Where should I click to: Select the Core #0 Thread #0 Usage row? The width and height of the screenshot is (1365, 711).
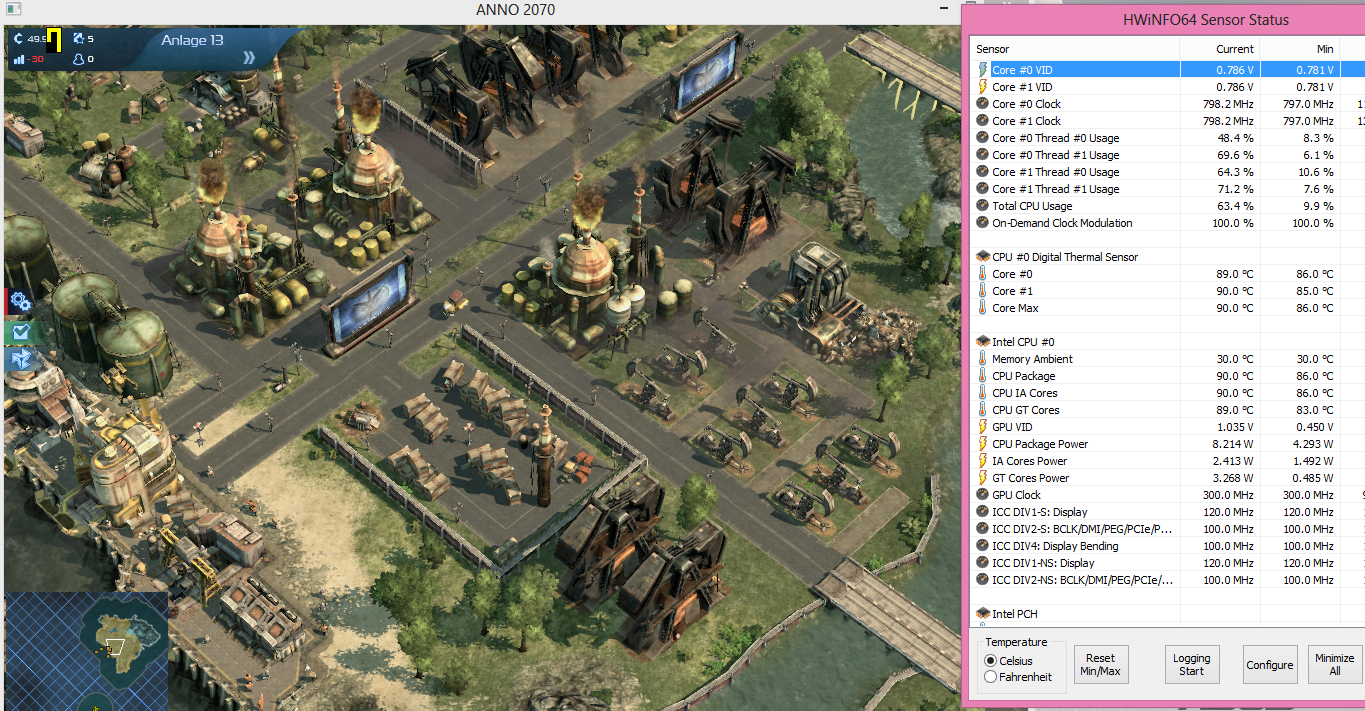(1168, 138)
